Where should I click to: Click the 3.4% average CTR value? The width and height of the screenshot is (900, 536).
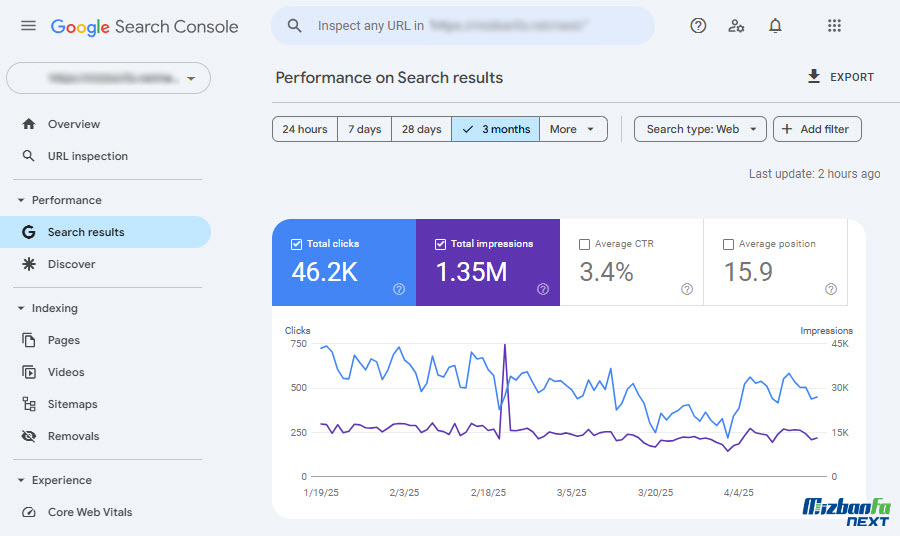(606, 272)
